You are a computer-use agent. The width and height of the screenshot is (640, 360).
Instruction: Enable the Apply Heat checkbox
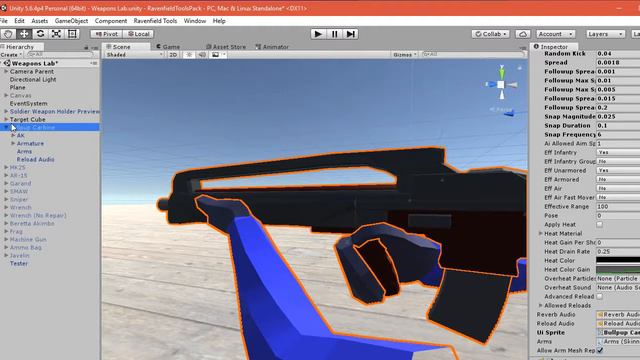pos(599,224)
